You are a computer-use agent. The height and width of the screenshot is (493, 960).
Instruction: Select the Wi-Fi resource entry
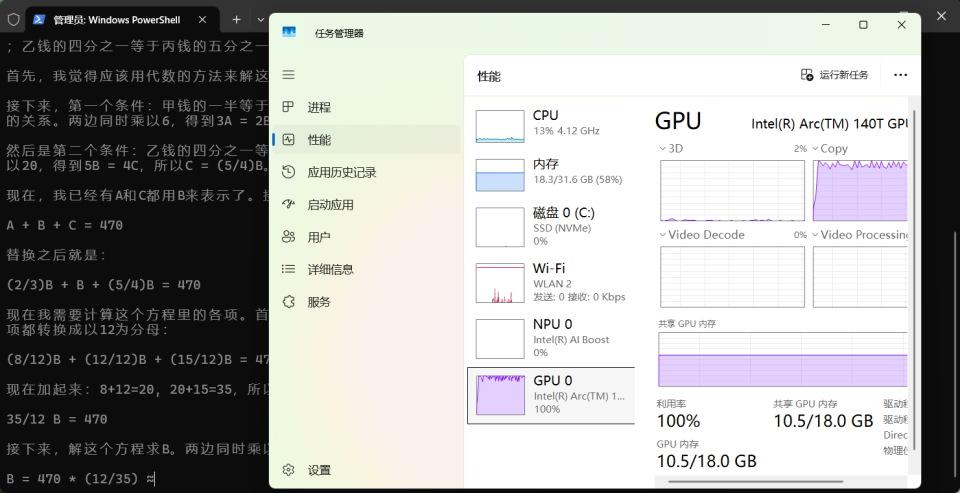point(551,282)
